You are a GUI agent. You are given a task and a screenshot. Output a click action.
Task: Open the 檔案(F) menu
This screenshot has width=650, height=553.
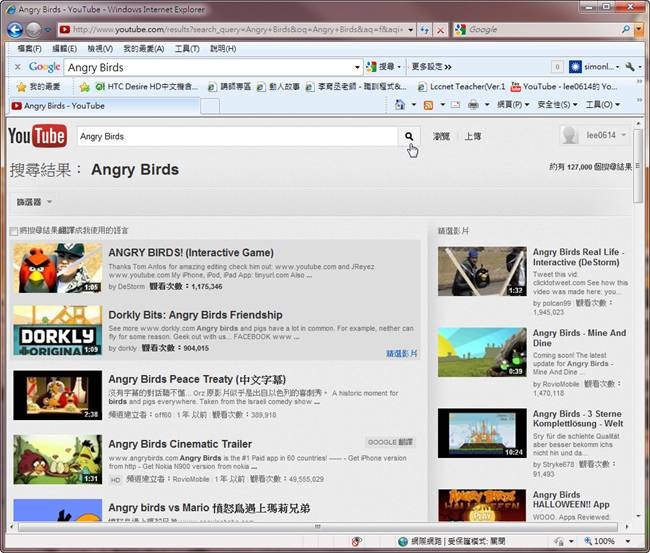[x=29, y=49]
